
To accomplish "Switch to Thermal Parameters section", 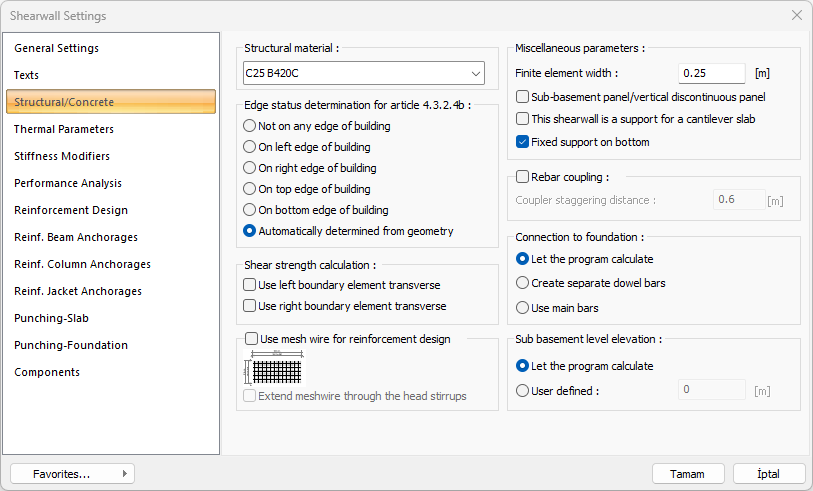I will (x=64, y=129).
